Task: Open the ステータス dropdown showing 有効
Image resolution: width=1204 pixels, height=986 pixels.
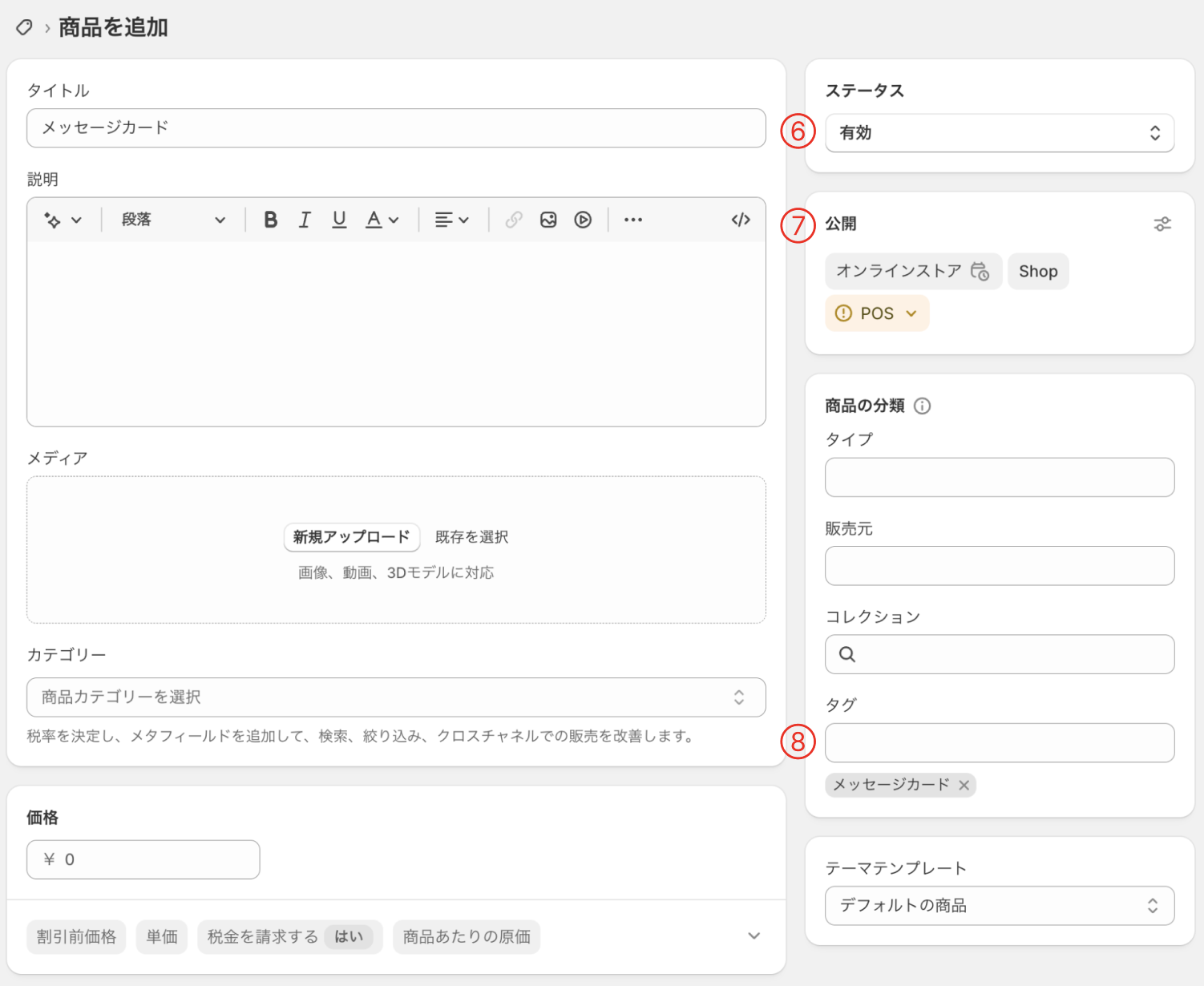Action: click(x=1000, y=133)
